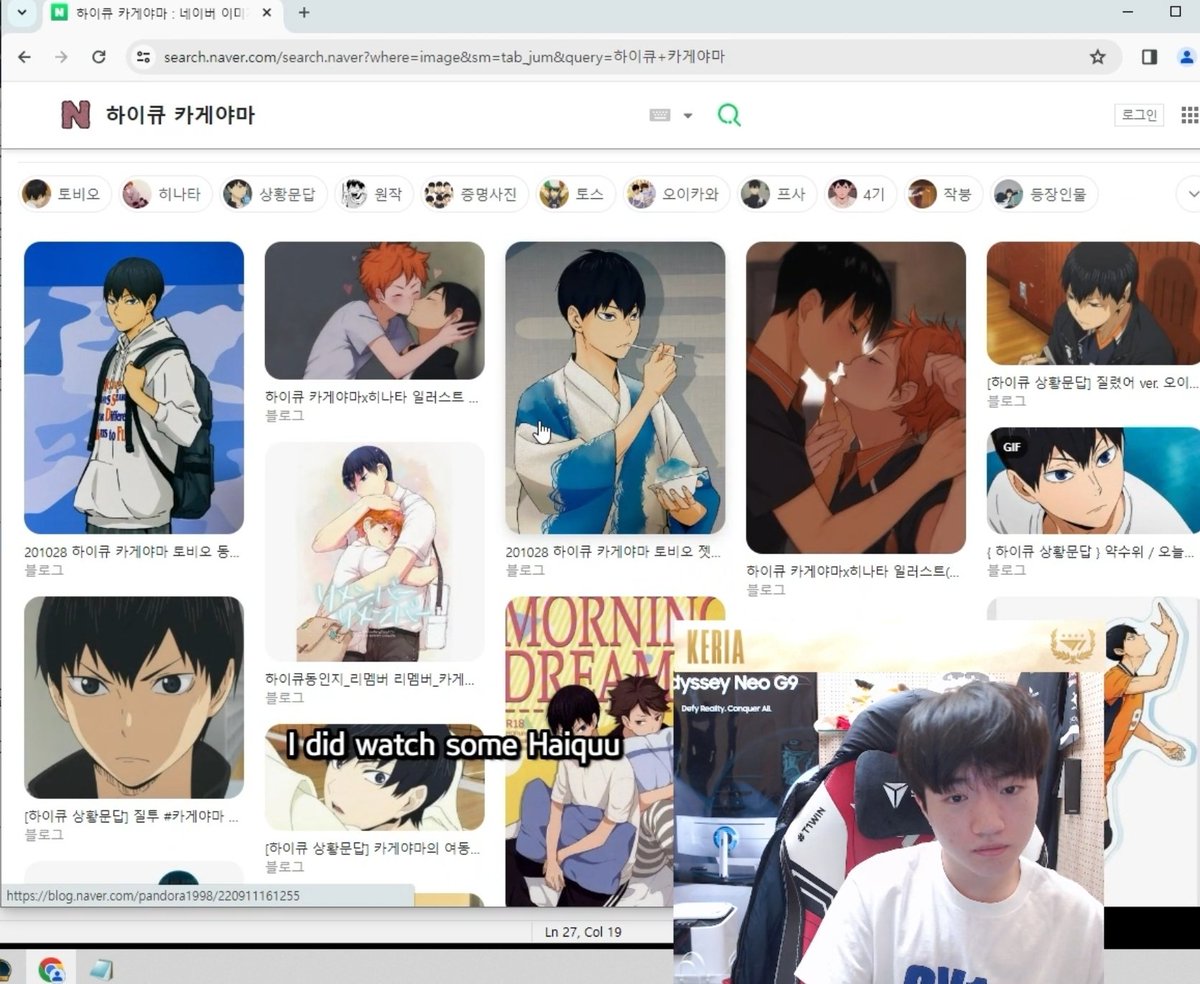Select the 등장인물 filter chip
This screenshot has width=1200, height=984.
tap(1045, 194)
